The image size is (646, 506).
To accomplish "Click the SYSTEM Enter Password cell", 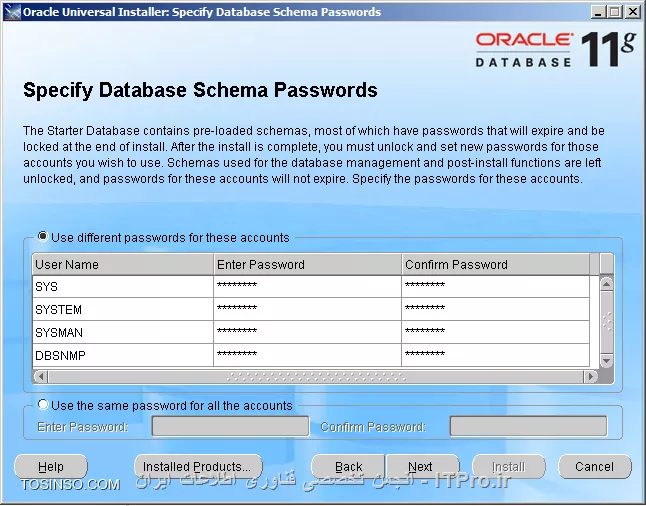I will pos(307,309).
